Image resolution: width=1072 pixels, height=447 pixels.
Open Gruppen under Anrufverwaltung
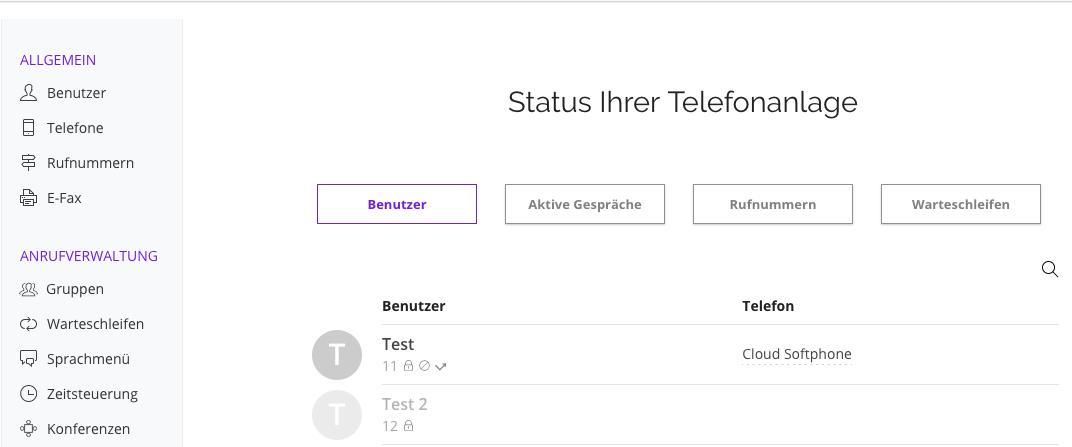coord(62,289)
